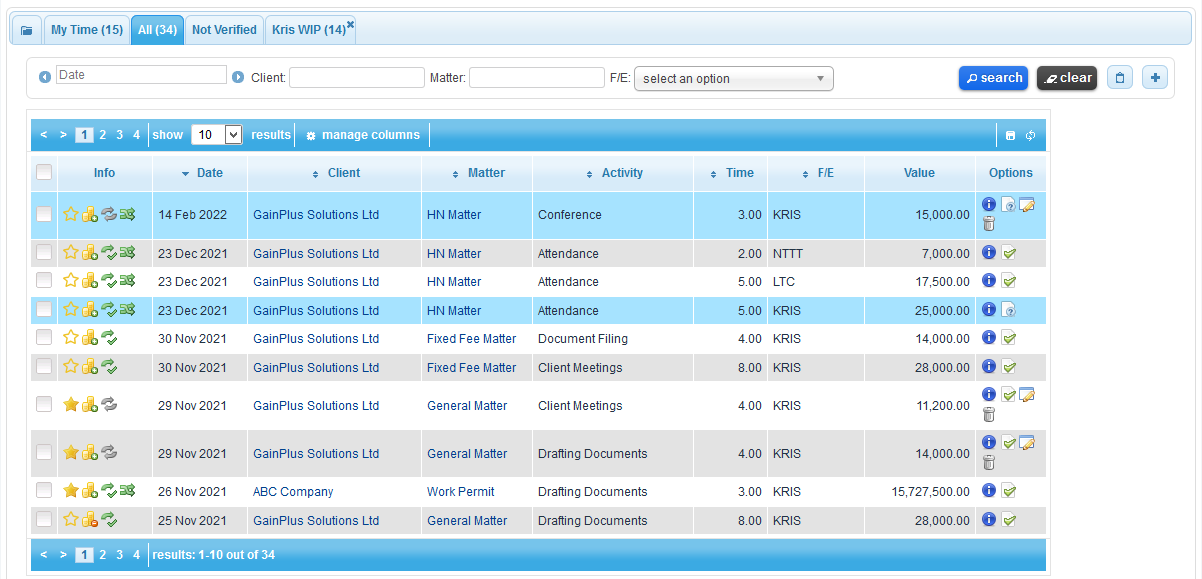Image resolution: width=1202 pixels, height=579 pixels.
Task: Tick the select-all checkbox in the table header
Action: click(44, 173)
